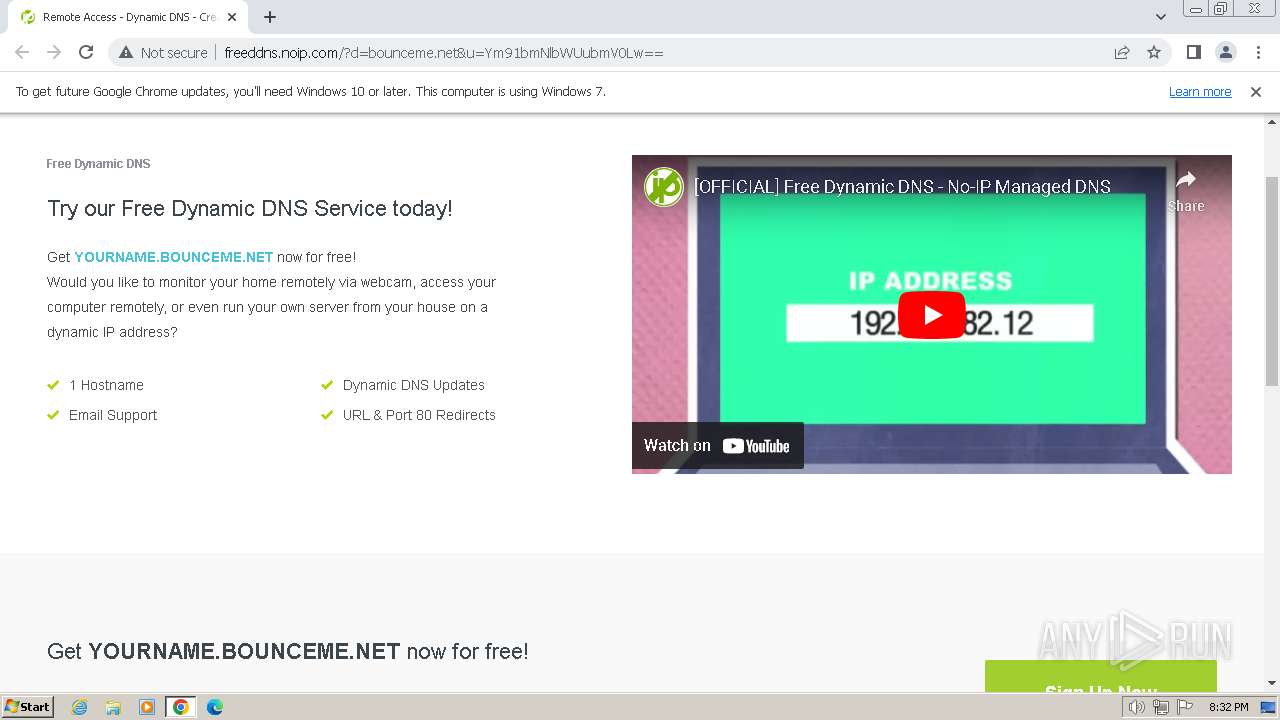The image size is (1280, 720).
Task: Click the browser back arrow
Action: pyautogui.click(x=22, y=52)
